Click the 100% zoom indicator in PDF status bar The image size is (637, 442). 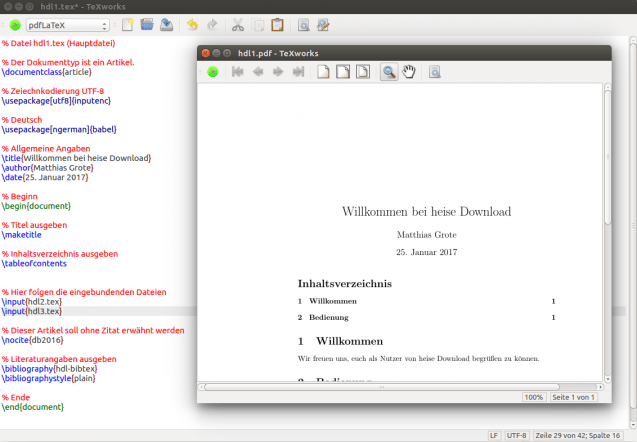point(534,397)
